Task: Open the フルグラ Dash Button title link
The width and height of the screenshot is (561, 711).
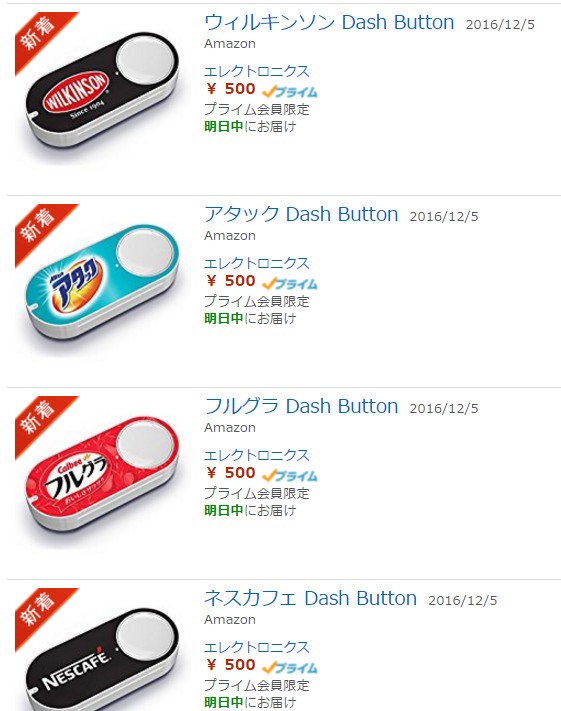Action: (x=301, y=406)
